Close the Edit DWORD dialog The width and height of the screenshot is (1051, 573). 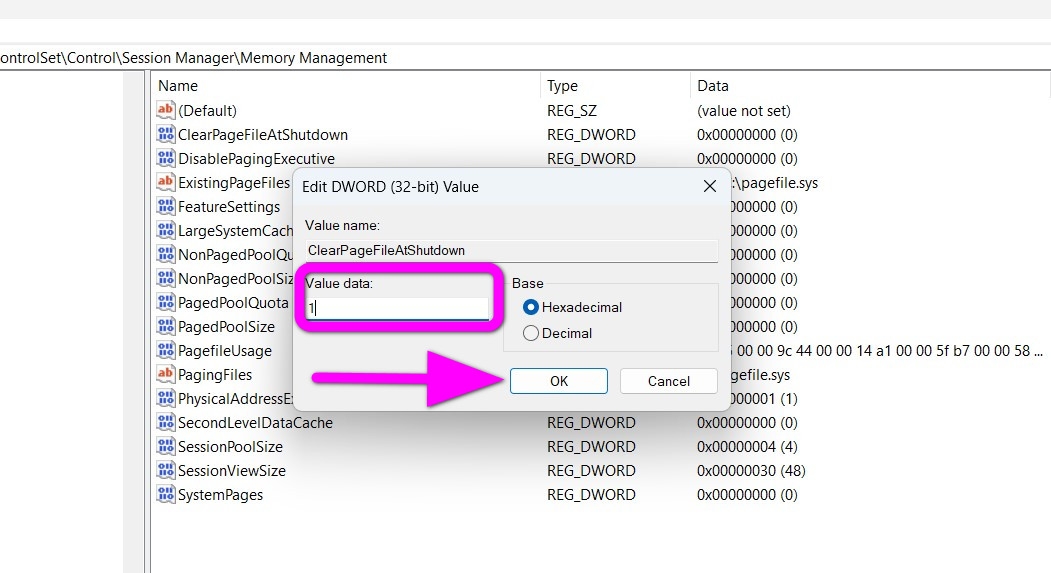point(710,186)
